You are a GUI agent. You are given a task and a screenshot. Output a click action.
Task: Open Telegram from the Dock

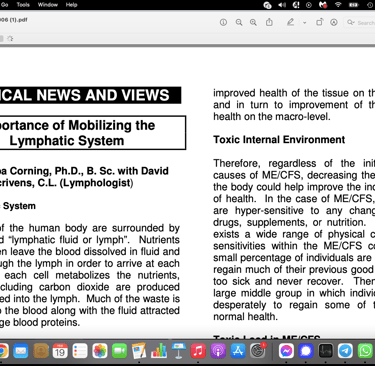(x=345, y=351)
